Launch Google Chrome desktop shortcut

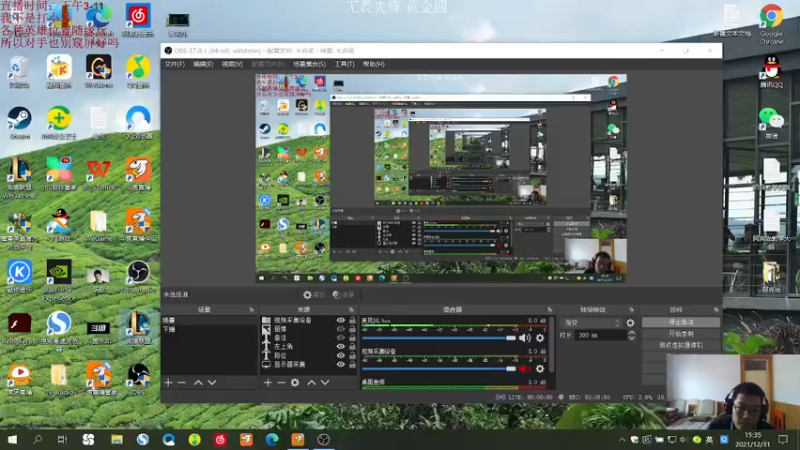coord(771,24)
